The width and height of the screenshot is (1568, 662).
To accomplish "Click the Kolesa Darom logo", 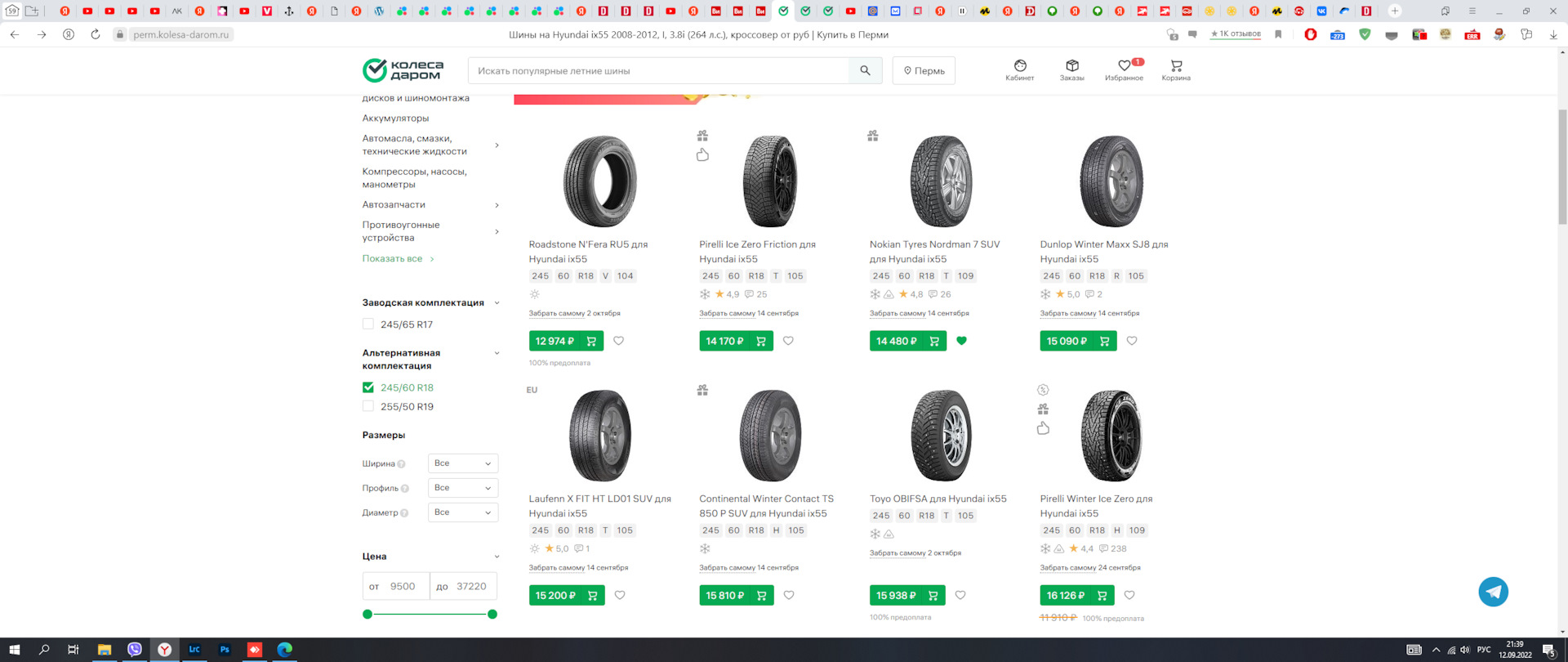I will click(403, 70).
